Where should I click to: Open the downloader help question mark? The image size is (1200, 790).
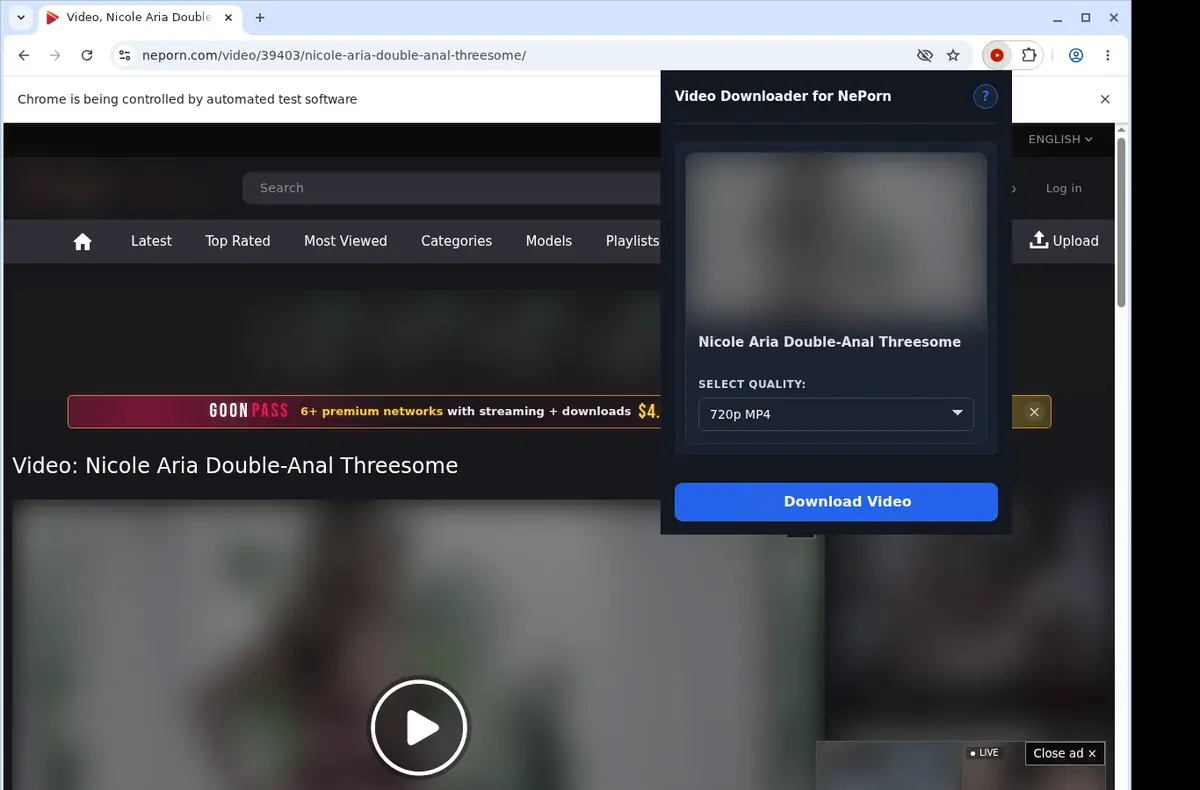pyautogui.click(x=985, y=97)
